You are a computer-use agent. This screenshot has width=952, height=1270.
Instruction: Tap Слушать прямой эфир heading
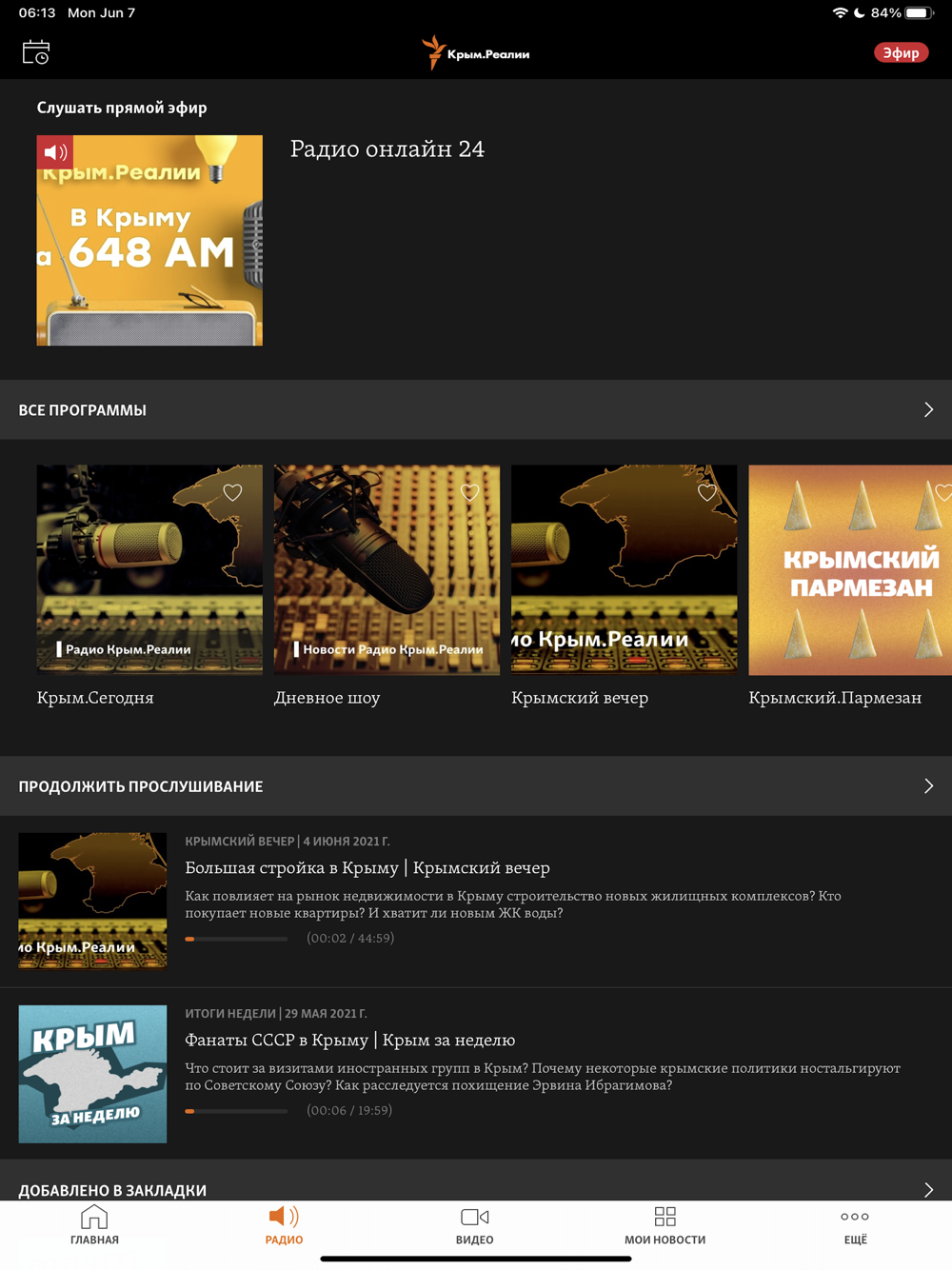(x=122, y=108)
